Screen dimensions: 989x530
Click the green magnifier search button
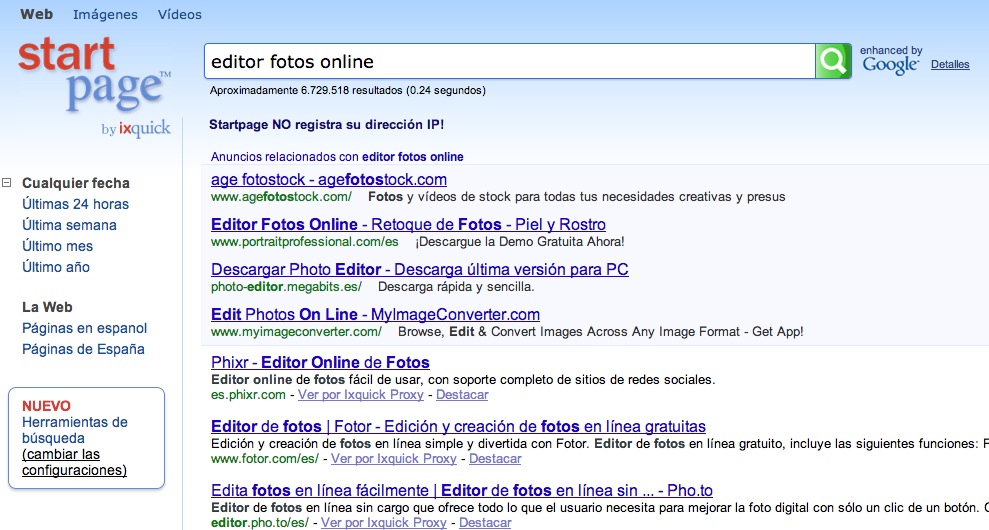tap(832, 62)
